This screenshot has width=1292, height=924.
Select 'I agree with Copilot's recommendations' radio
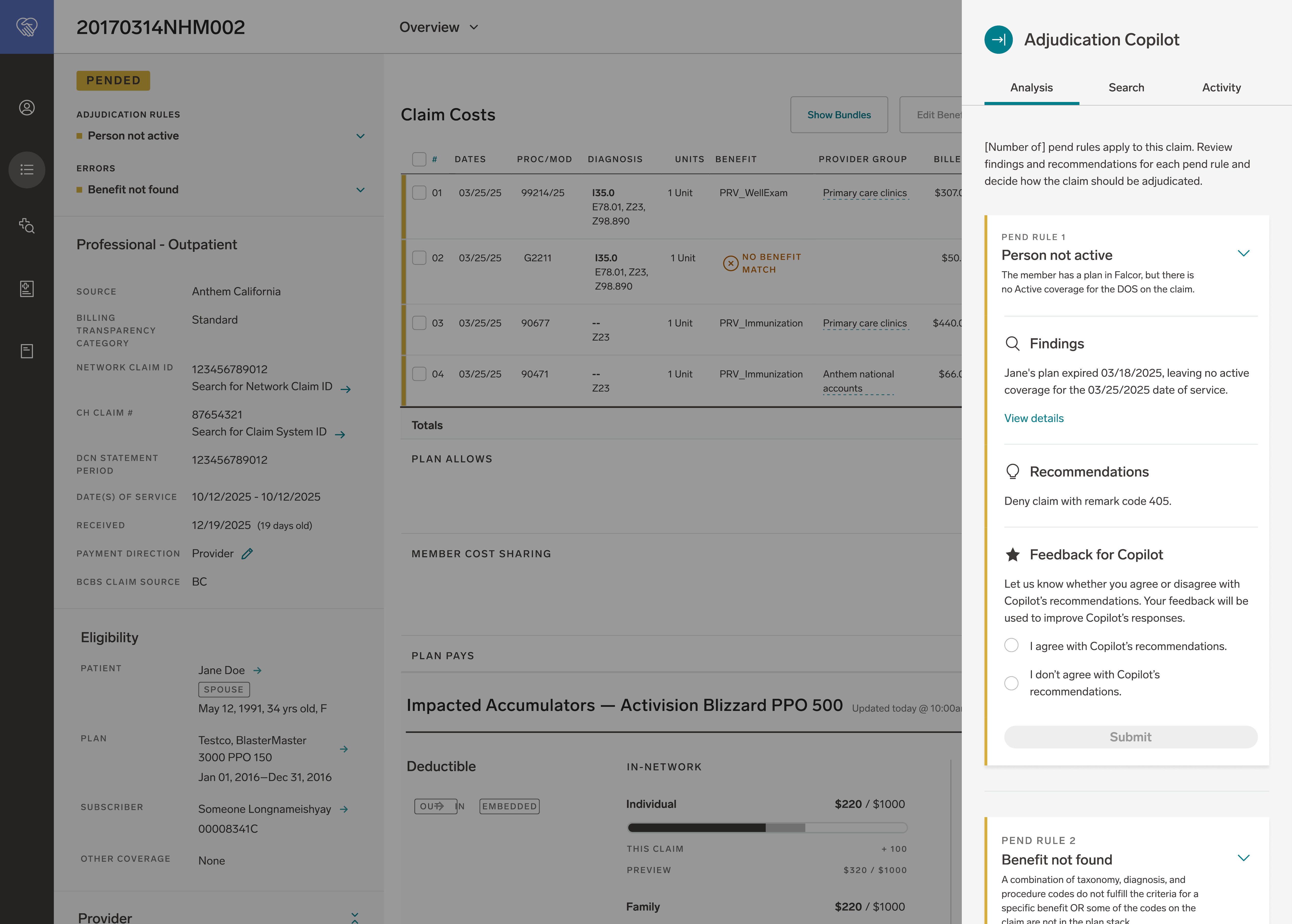1012,645
